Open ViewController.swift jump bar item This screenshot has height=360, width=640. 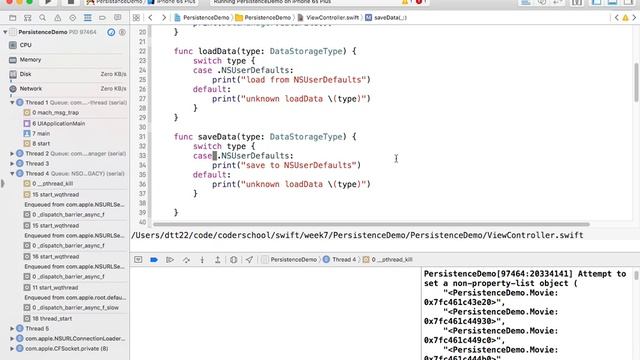click(328, 18)
